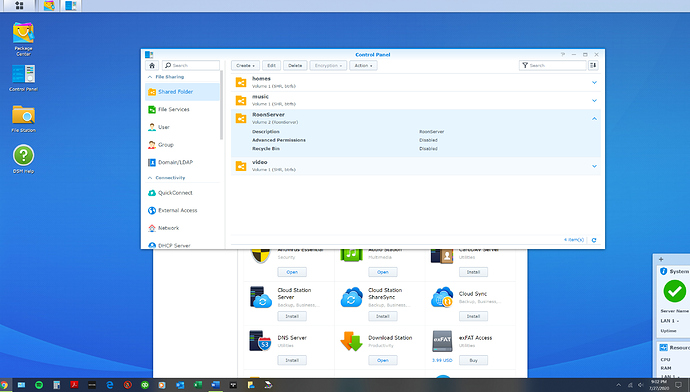Click the Delete button
The image size is (690, 392).
295,66
